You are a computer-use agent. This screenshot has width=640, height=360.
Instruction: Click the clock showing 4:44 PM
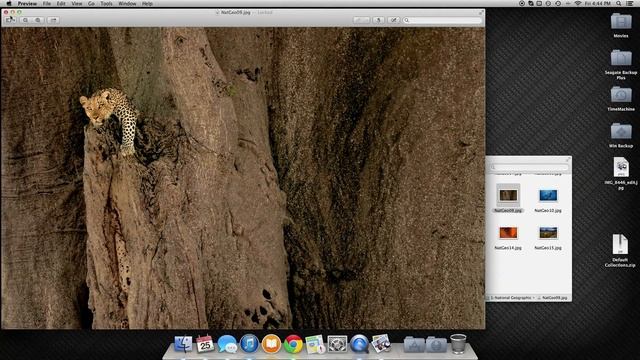tap(598, 3)
